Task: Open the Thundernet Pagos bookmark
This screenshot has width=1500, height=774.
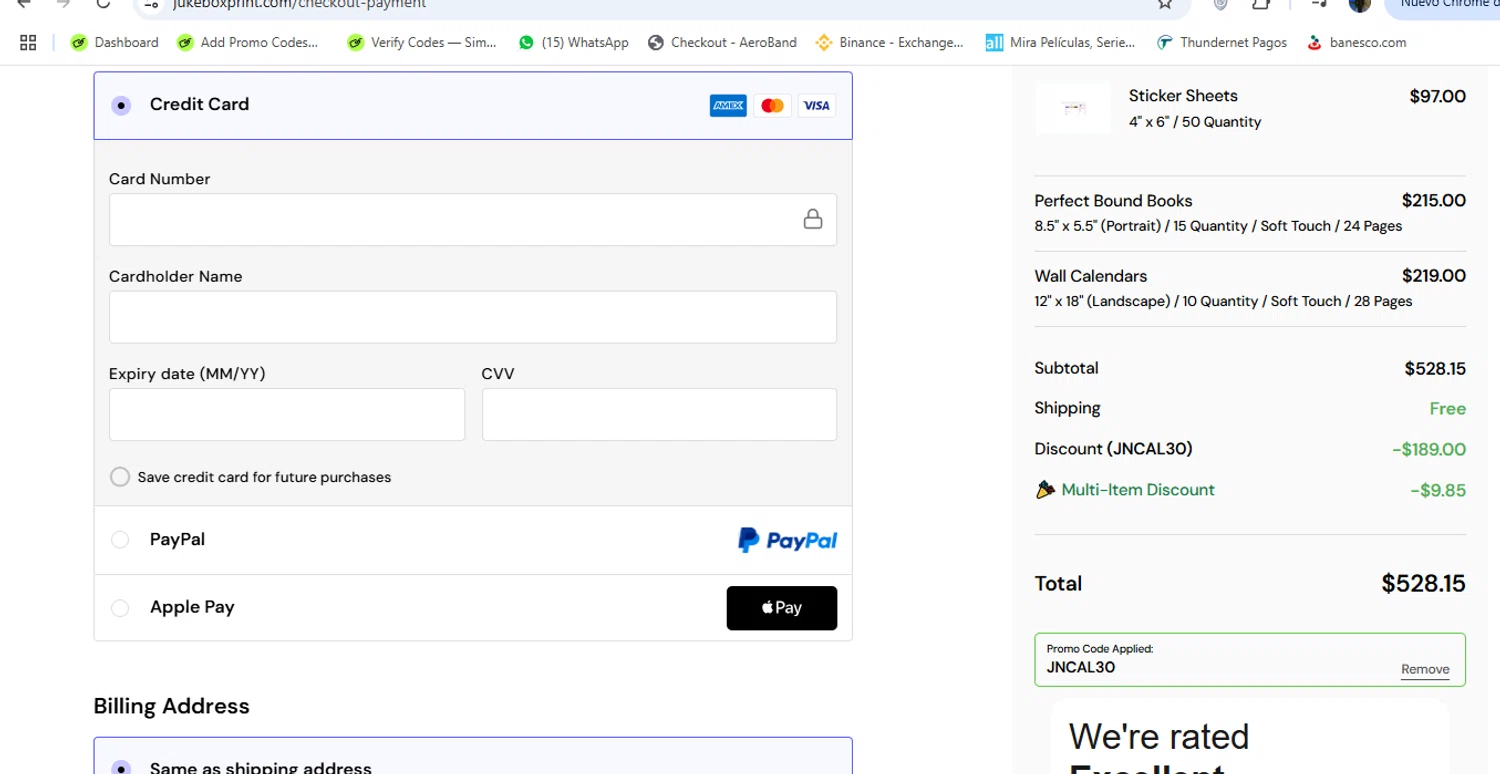Action: (1221, 42)
